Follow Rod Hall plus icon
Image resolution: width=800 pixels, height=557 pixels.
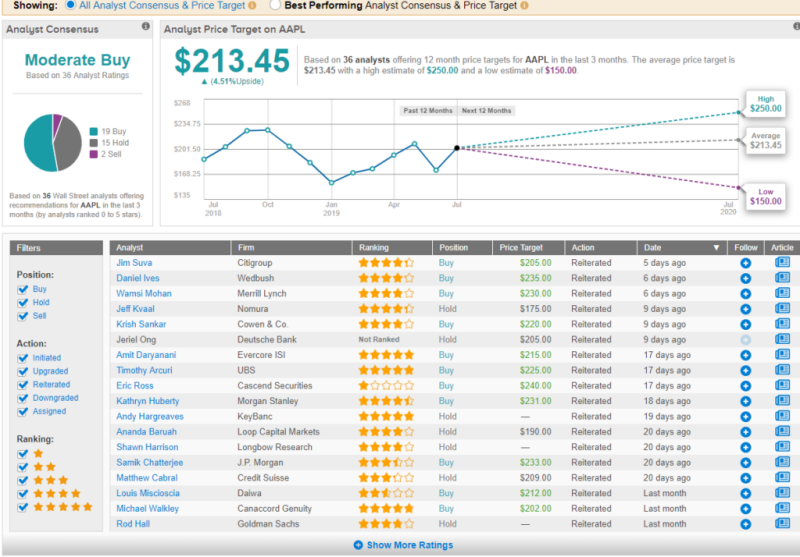click(x=745, y=524)
